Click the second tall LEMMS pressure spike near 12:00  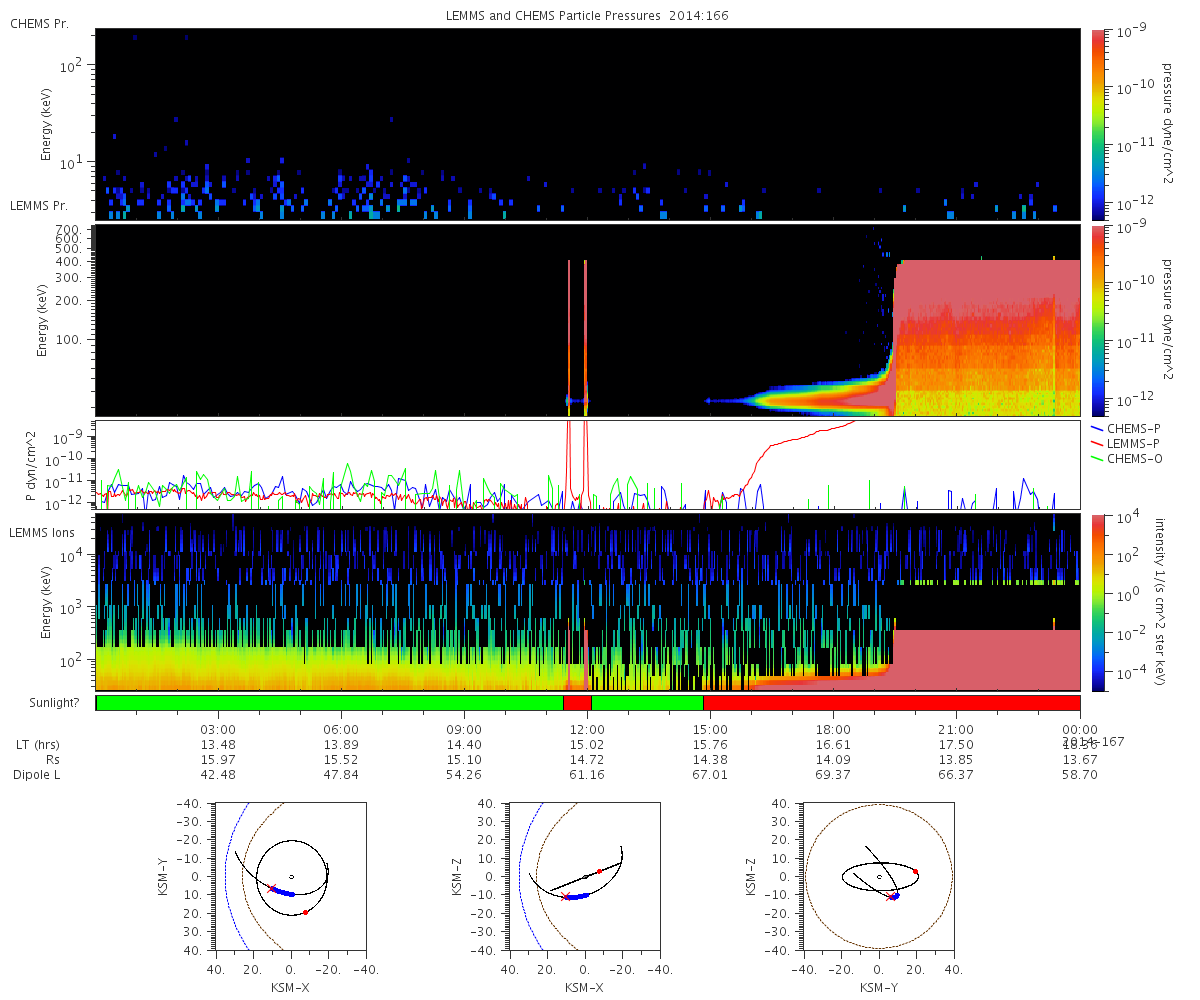coord(586,330)
